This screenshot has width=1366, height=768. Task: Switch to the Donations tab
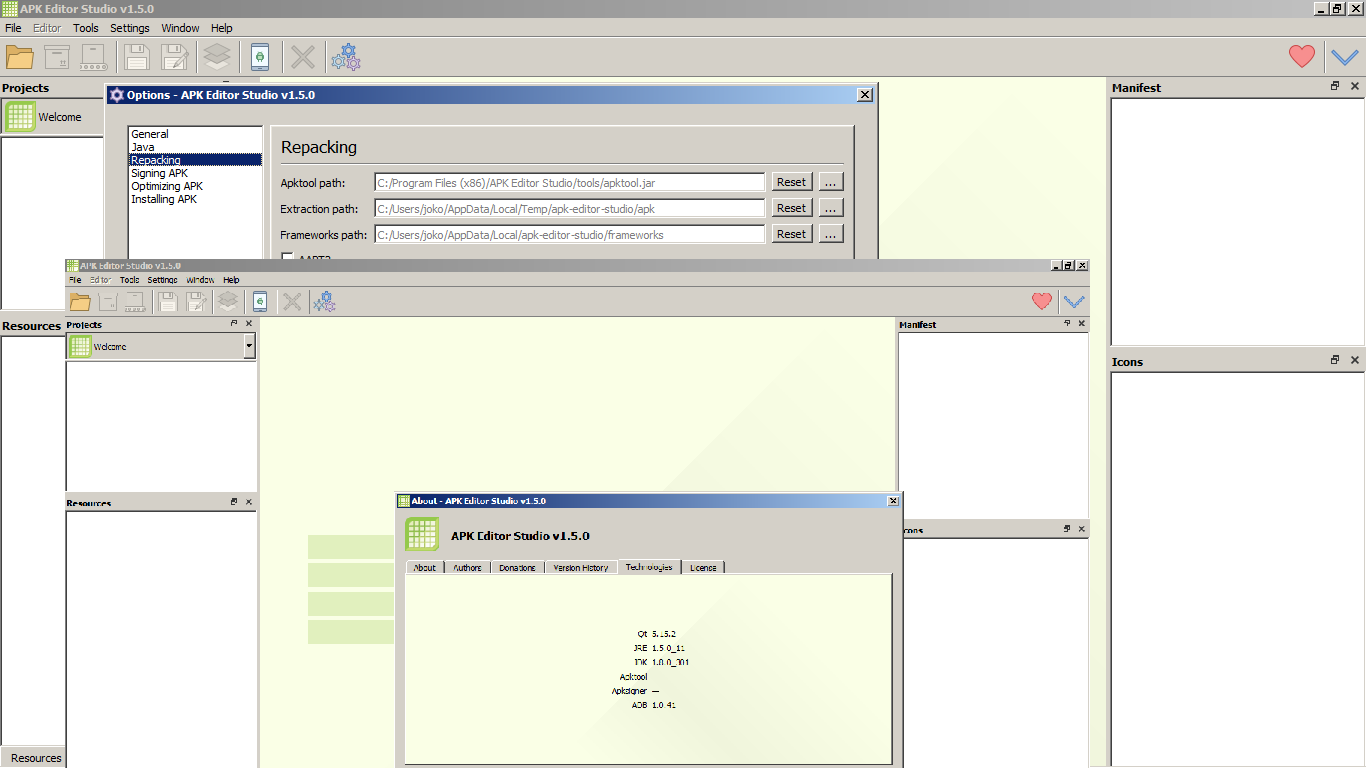(x=517, y=567)
